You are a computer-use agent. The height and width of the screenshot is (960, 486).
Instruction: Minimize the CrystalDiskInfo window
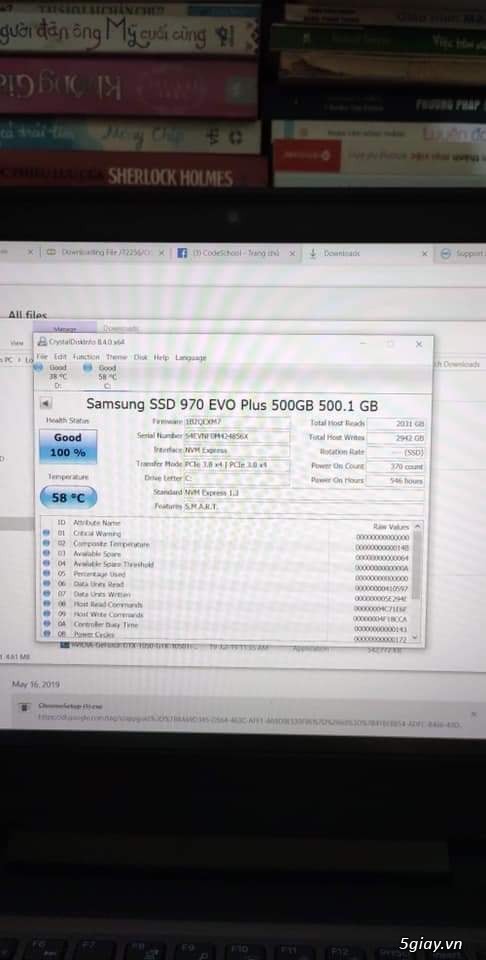tap(362, 343)
